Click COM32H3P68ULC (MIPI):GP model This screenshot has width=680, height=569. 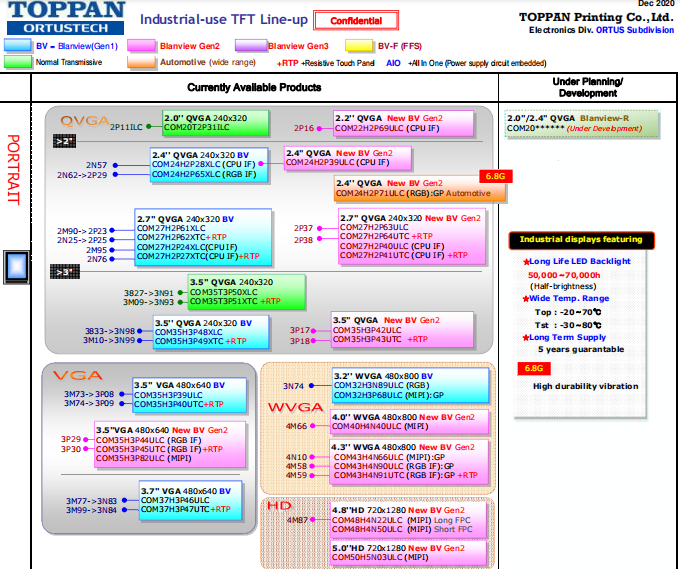[x=389, y=396]
